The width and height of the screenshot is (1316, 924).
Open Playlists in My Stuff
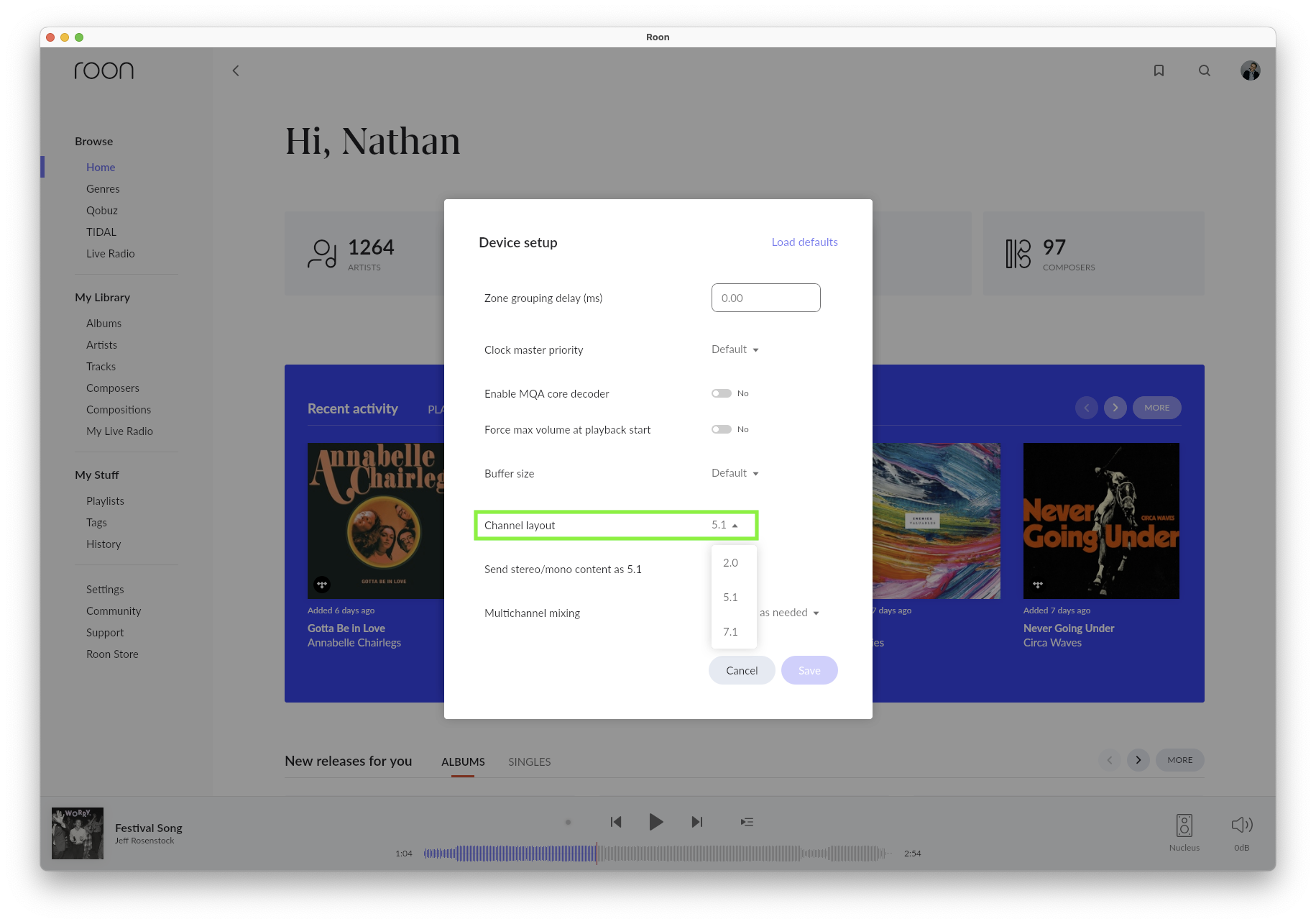coord(105,500)
